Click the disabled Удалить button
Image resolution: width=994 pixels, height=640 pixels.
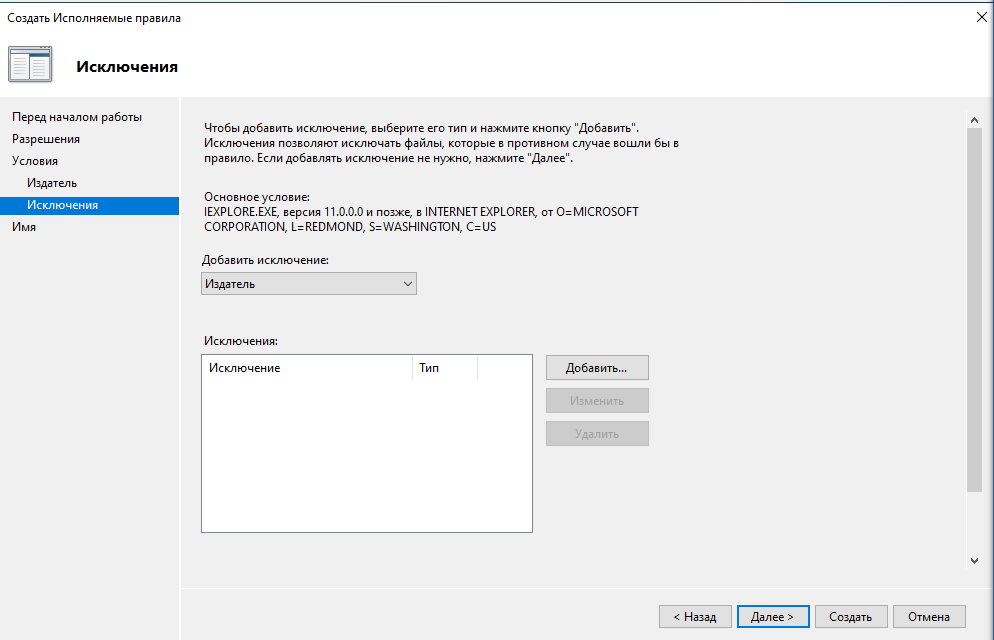[597, 433]
